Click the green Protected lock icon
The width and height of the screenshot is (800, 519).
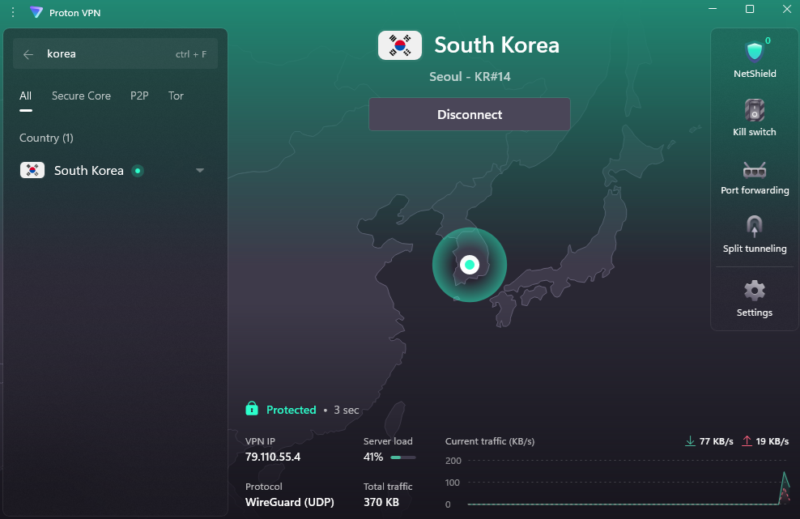pyautogui.click(x=252, y=408)
